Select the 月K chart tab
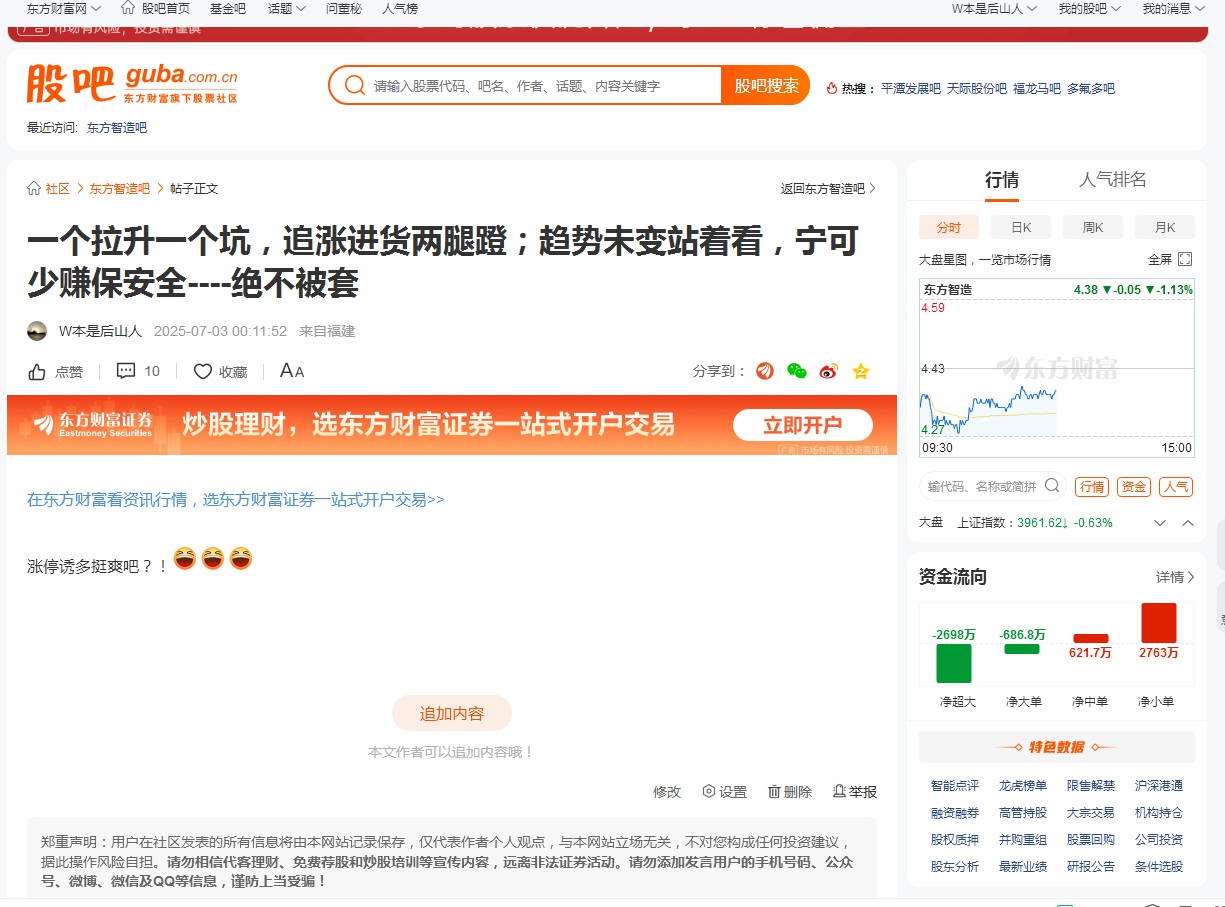The height and width of the screenshot is (907, 1225). (x=1165, y=227)
